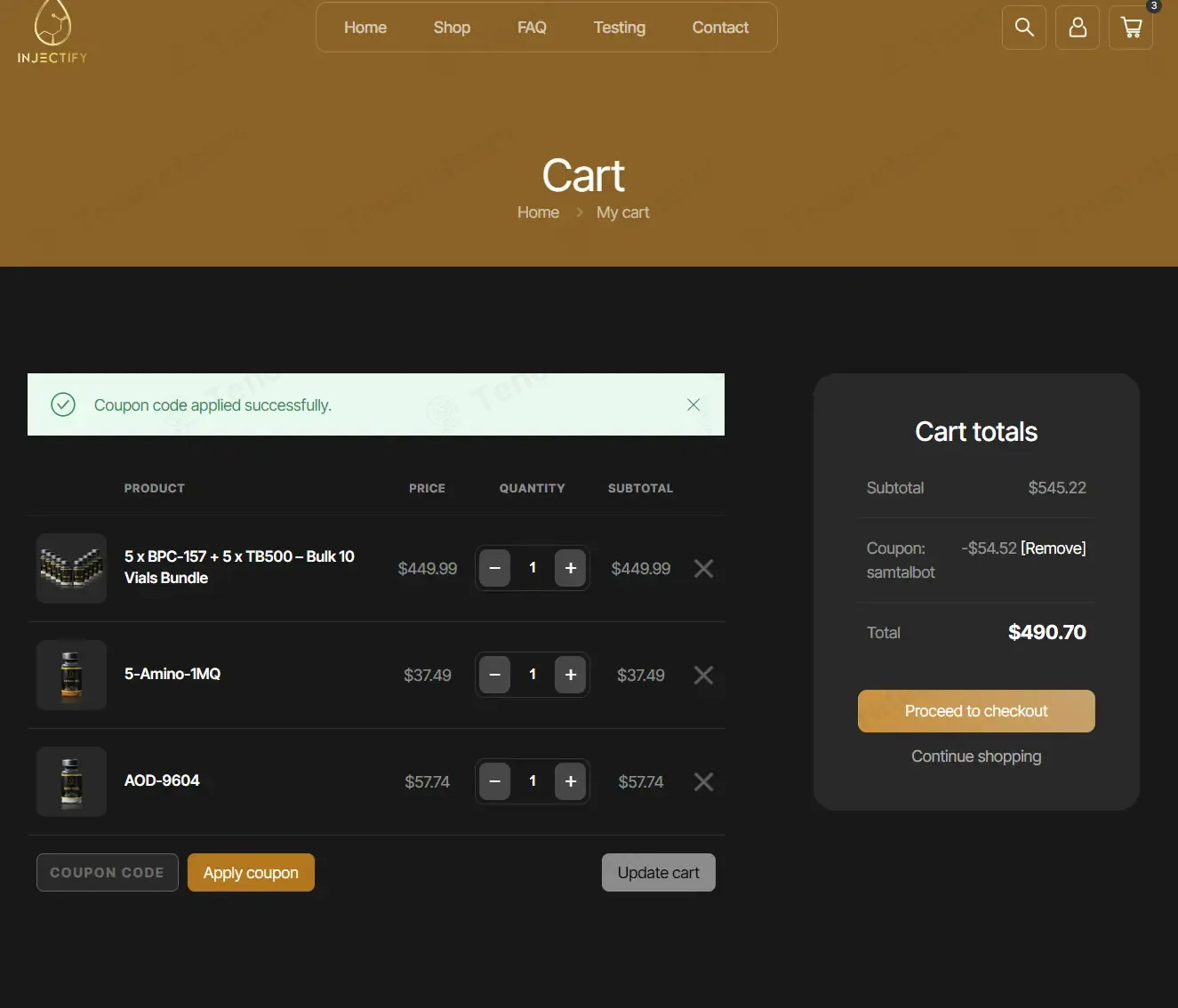Image resolution: width=1178 pixels, height=1008 pixels.
Task: Click the Injectify logo
Action: (x=52, y=33)
